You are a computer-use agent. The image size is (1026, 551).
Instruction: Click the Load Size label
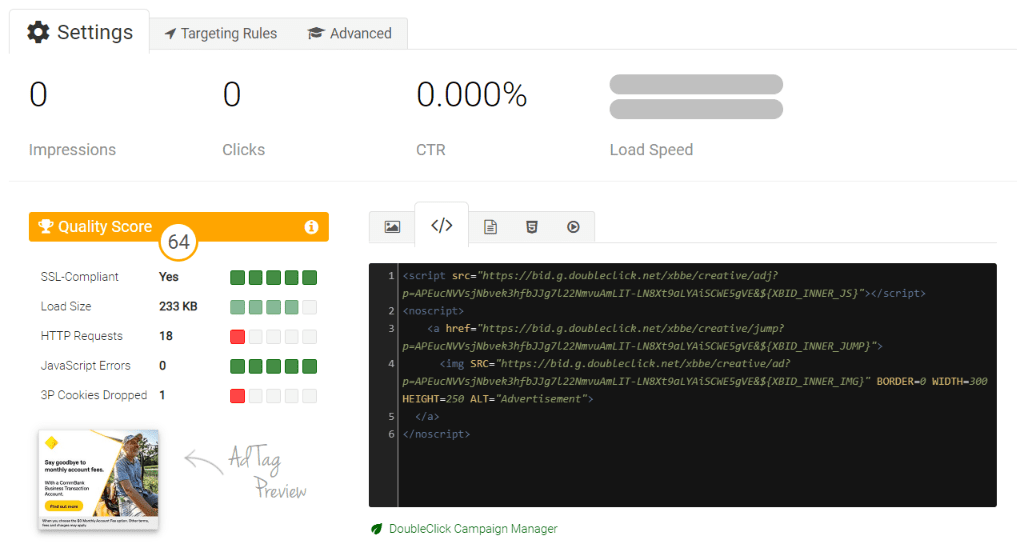[66, 306]
